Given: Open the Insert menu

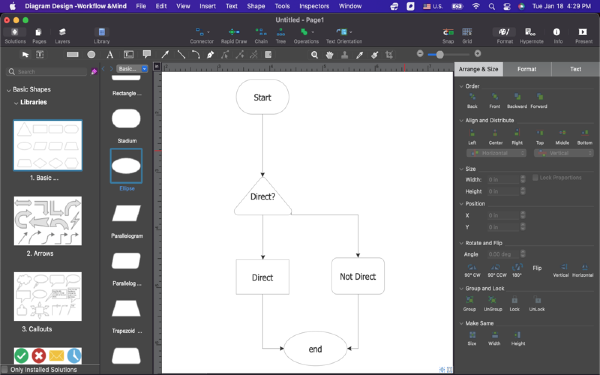Looking at the screenshot, I should (207, 6).
